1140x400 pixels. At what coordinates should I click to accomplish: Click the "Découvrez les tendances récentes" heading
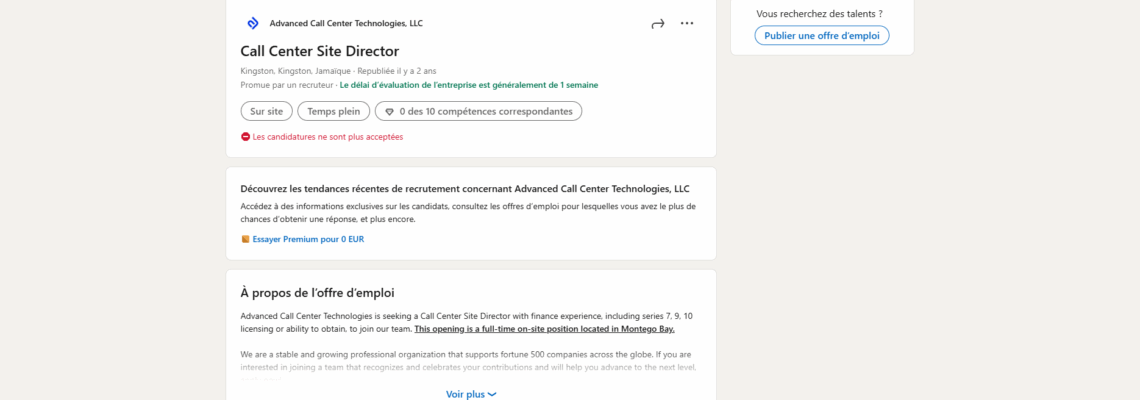click(465, 188)
